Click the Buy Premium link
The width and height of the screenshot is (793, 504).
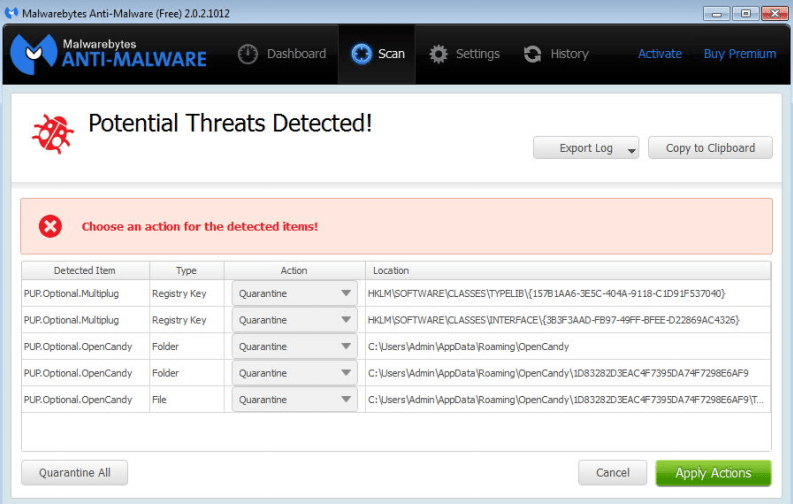click(x=739, y=54)
